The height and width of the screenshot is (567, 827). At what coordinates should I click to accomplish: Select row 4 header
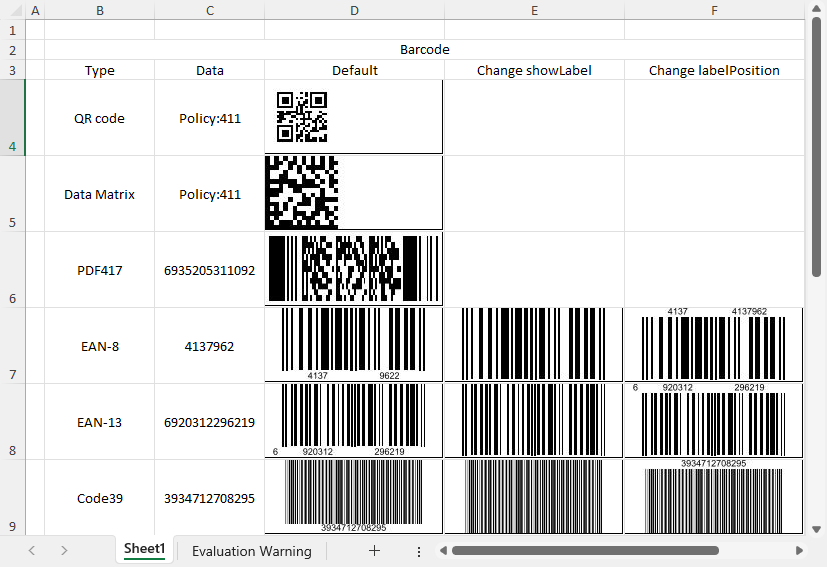pyautogui.click(x=13, y=118)
